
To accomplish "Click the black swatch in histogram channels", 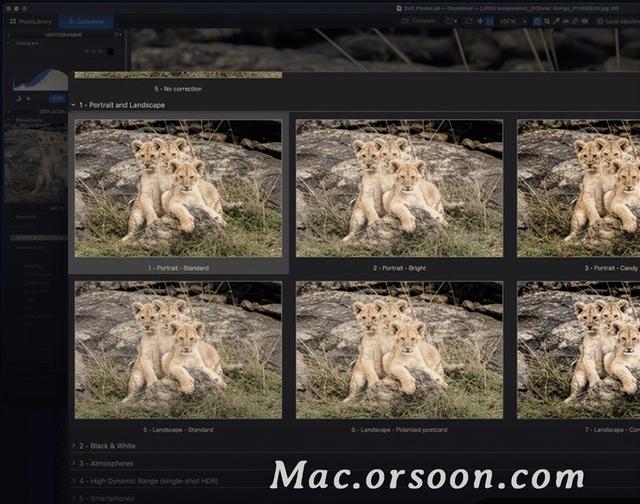I will [110, 51].
